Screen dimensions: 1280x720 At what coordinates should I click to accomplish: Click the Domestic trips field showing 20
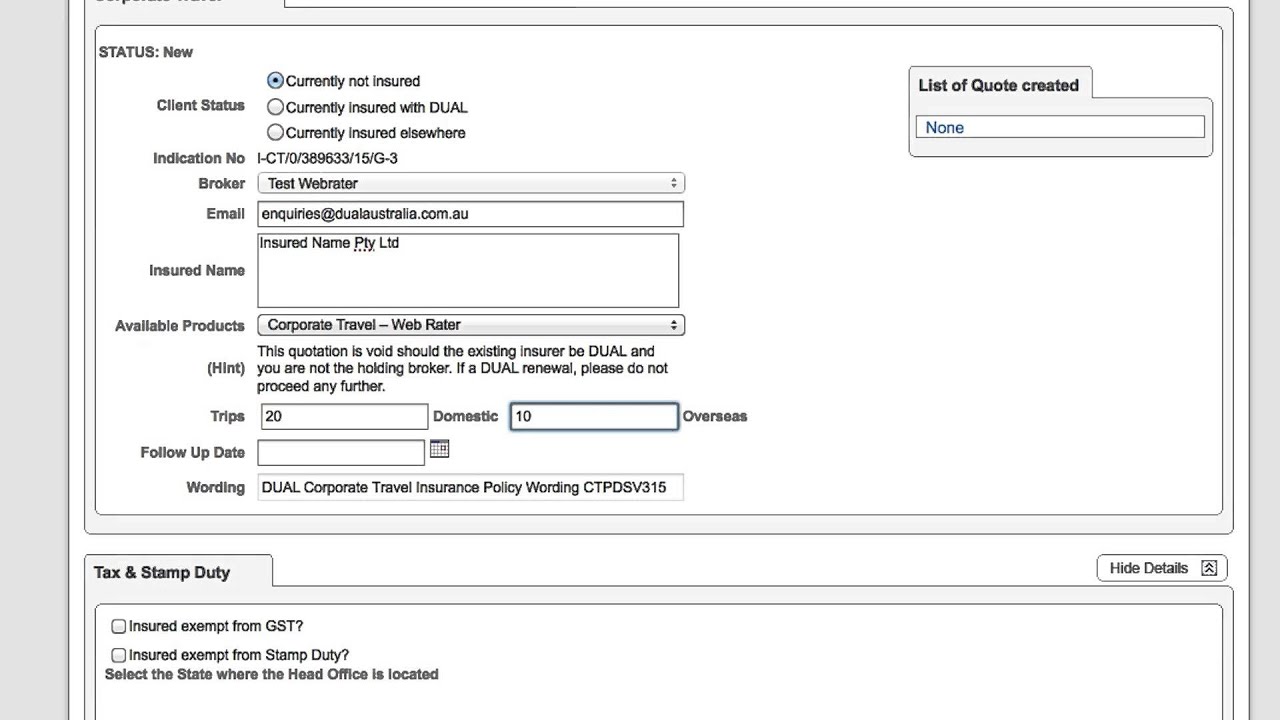point(343,416)
